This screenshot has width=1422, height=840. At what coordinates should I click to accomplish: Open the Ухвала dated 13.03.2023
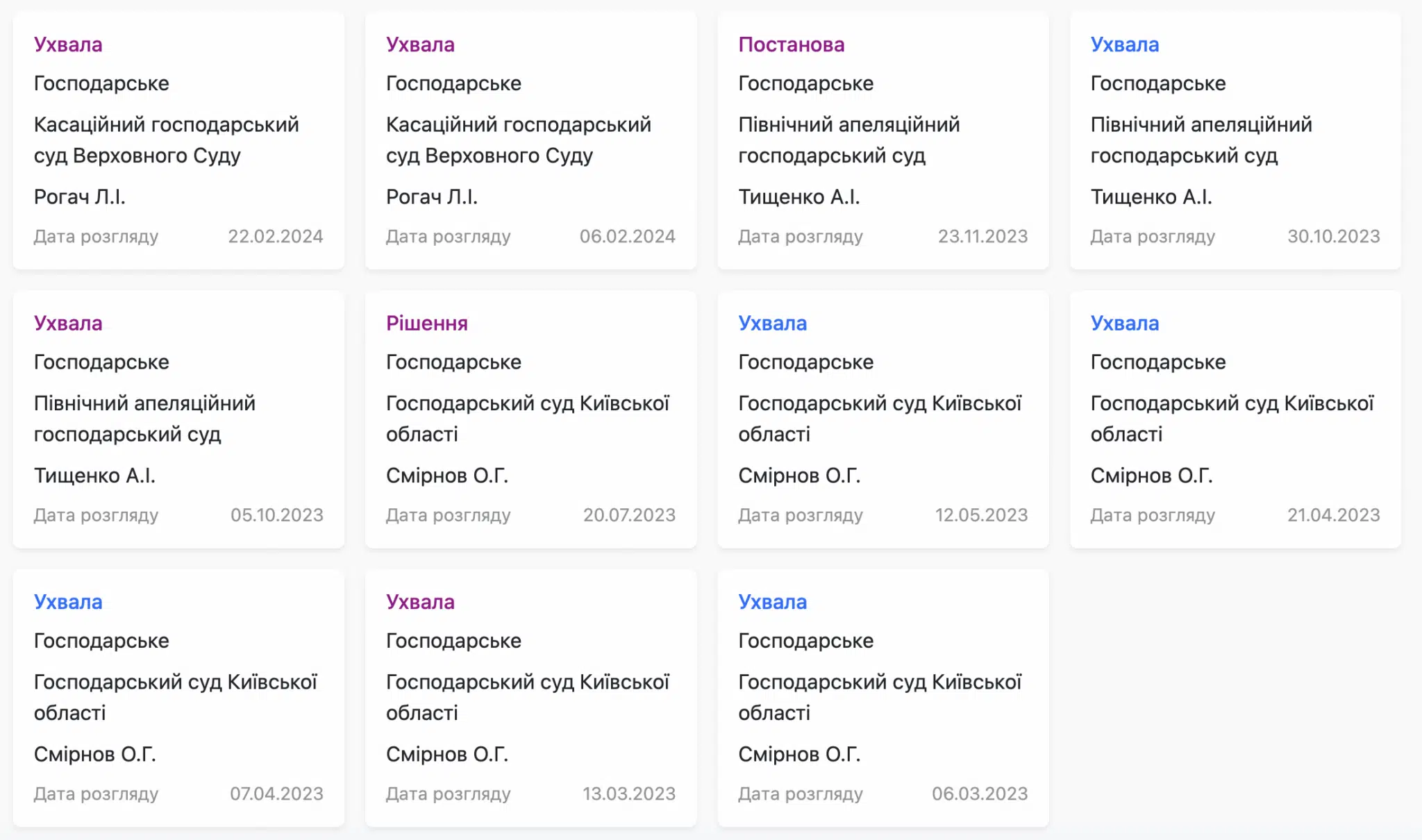420,602
